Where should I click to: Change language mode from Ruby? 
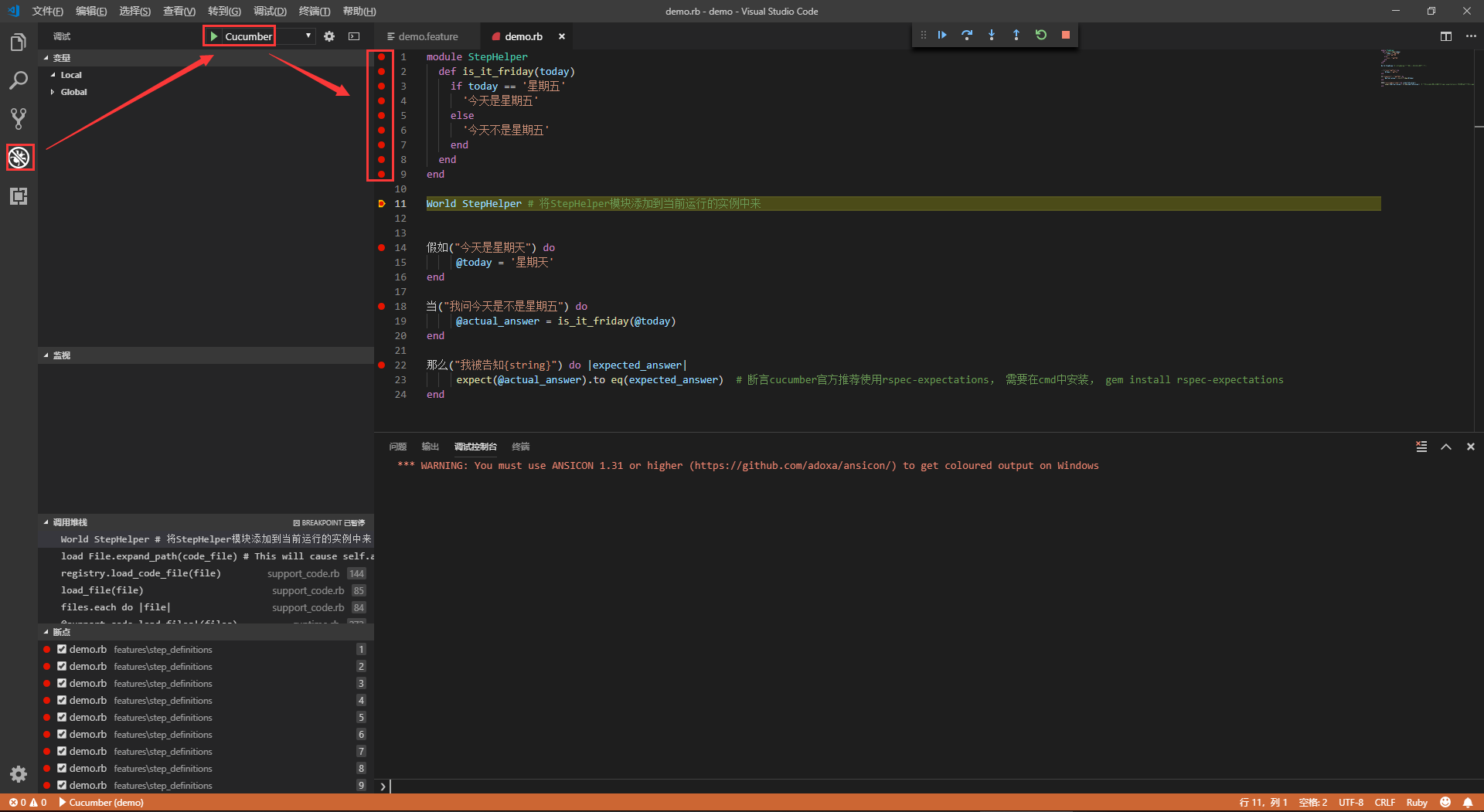coord(1417,803)
